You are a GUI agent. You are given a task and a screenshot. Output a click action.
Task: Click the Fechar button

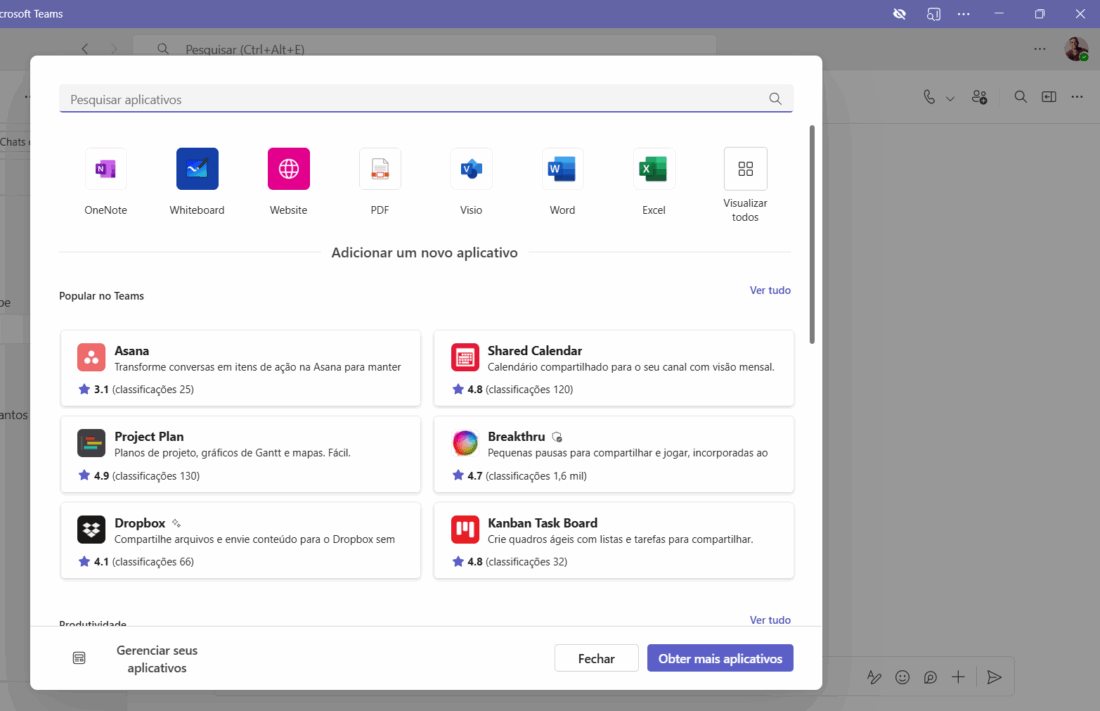click(x=596, y=658)
